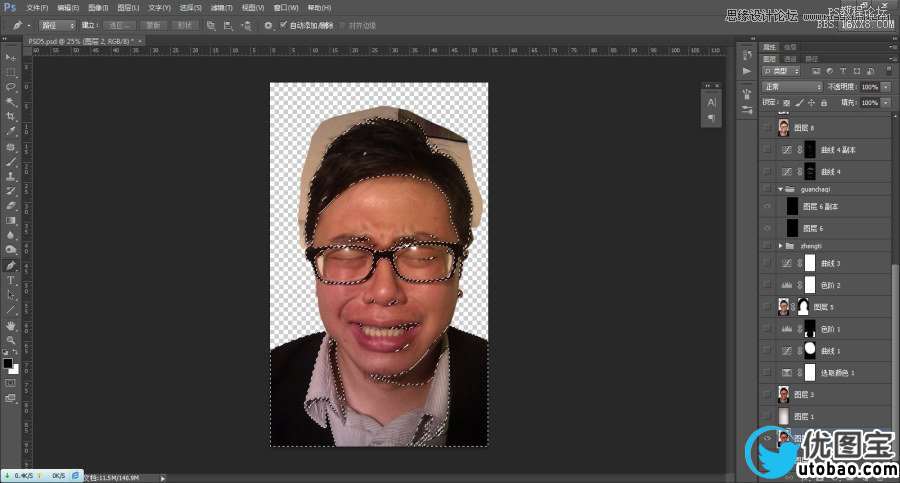Select the Rectangular Marquee tool
Screen dimensions: 900x483
coord(10,72)
